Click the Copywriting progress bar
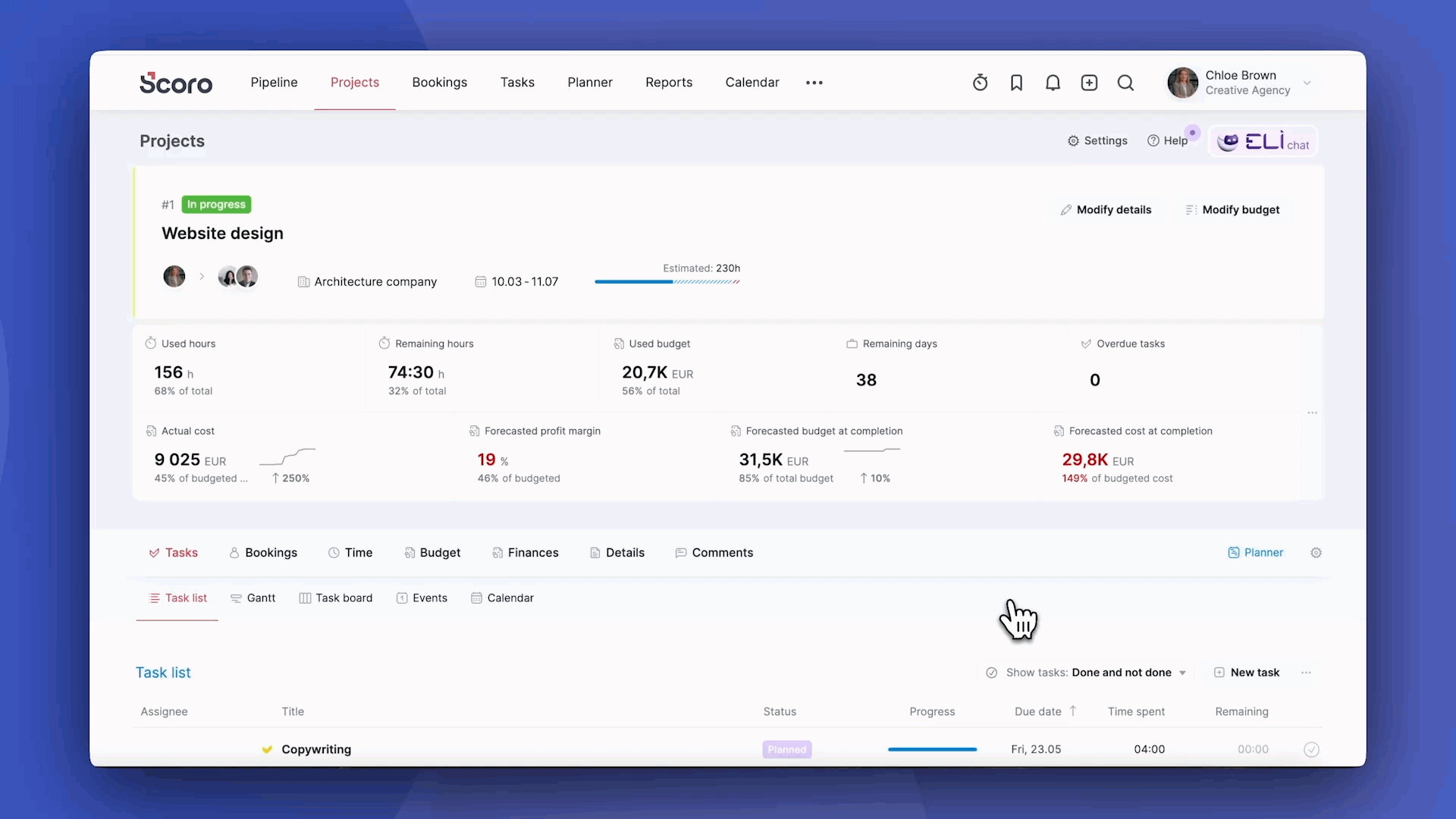Image resolution: width=1456 pixels, height=819 pixels. 932,749
